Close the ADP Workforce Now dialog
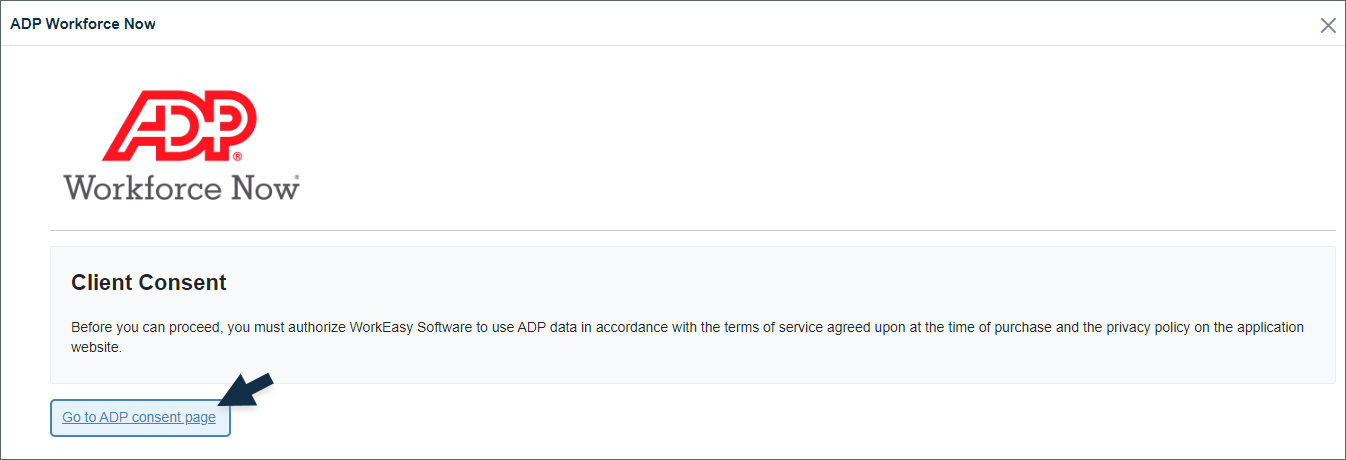Screen dimensions: 1346x460 pos(1328,25)
